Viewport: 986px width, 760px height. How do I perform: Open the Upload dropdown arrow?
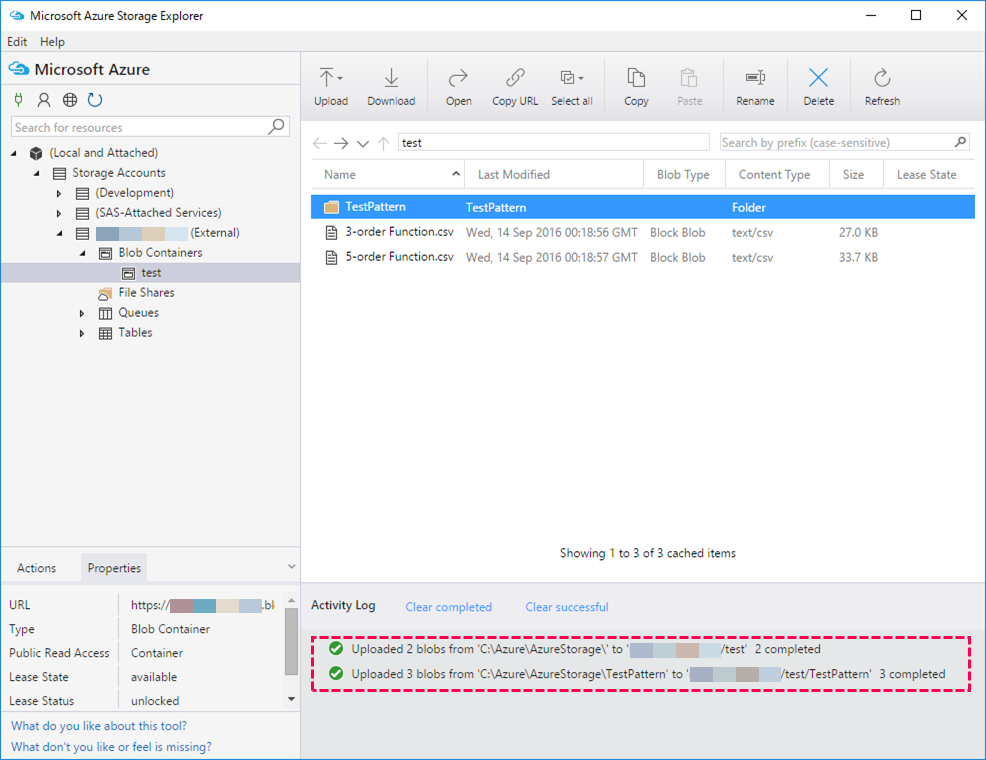340,79
